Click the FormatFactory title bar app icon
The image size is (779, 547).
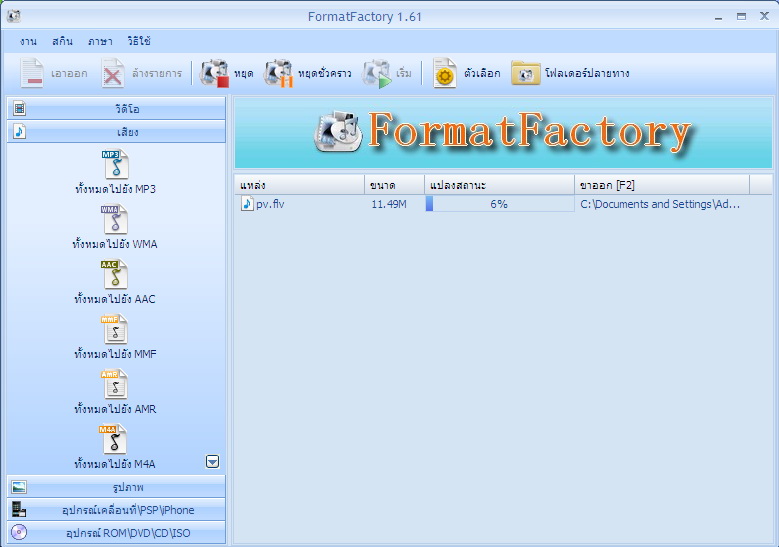[14, 16]
